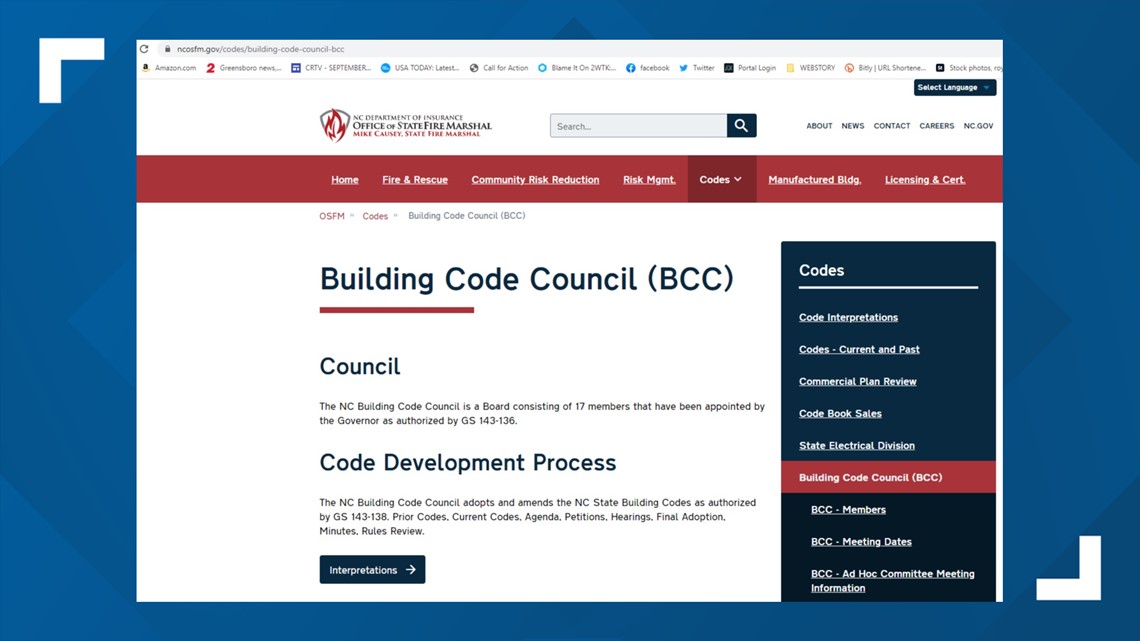Open Commercial Plan Review sidebar link
The image size is (1140, 641).
click(x=858, y=382)
